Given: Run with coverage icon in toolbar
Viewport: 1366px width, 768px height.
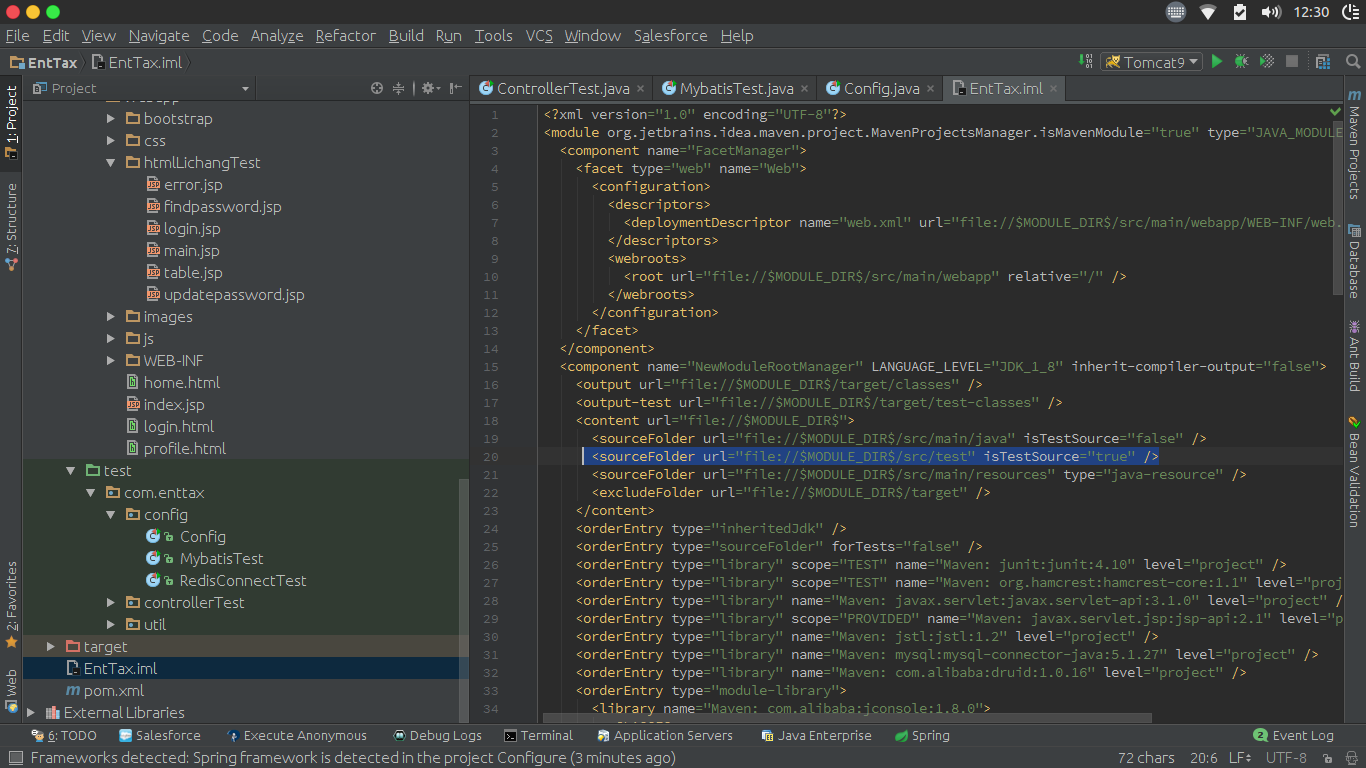Looking at the screenshot, I should [1267, 62].
